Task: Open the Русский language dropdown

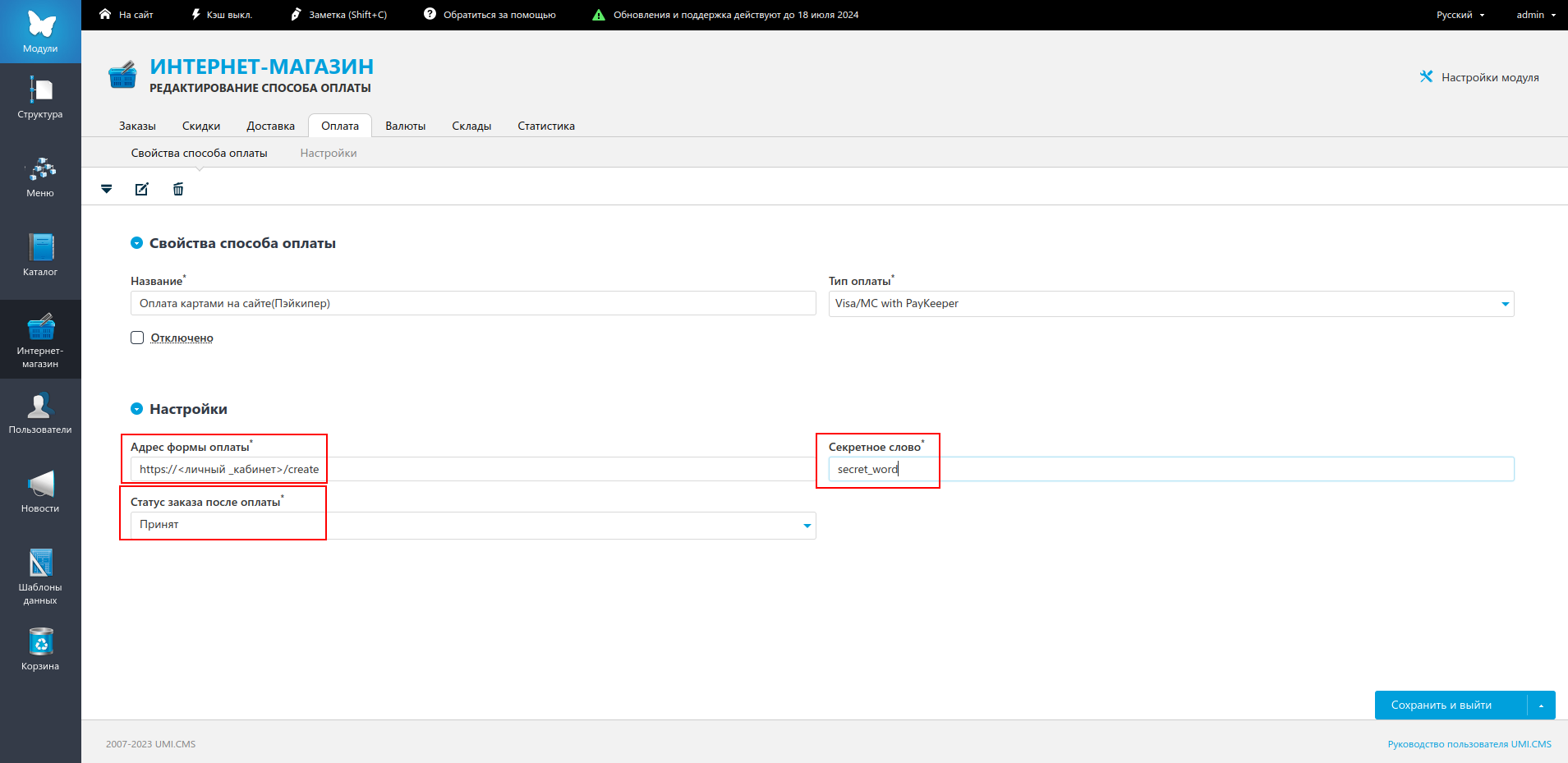Action: click(x=1460, y=15)
